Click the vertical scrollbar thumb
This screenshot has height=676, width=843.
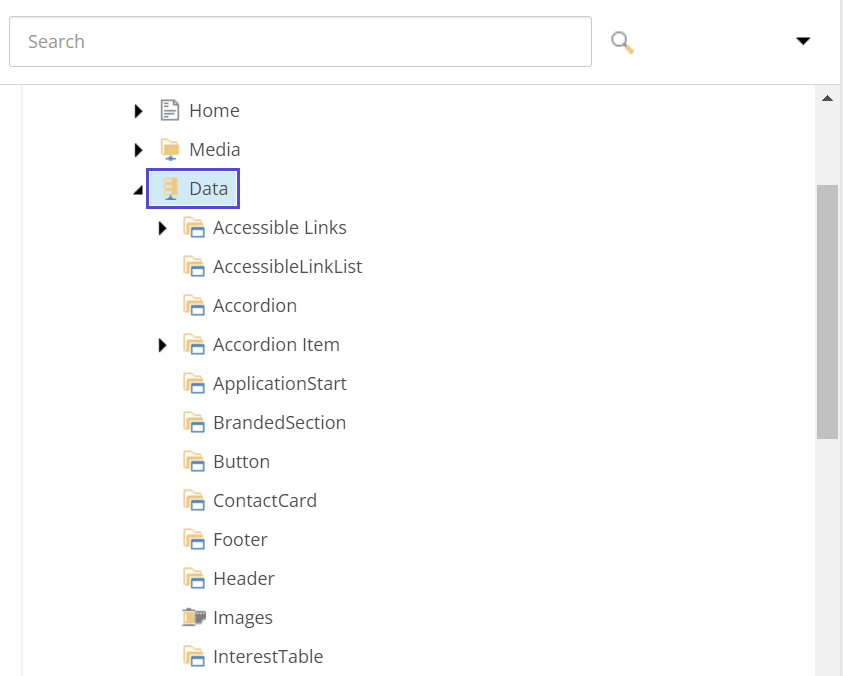click(x=827, y=312)
